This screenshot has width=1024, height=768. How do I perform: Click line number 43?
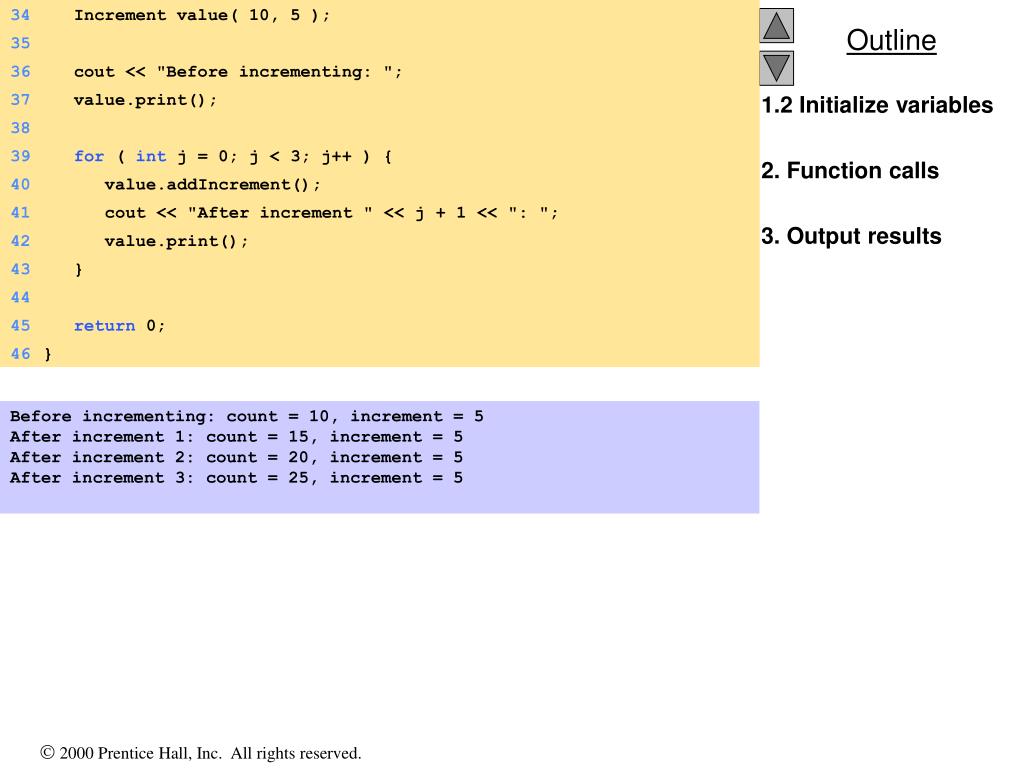coord(20,269)
